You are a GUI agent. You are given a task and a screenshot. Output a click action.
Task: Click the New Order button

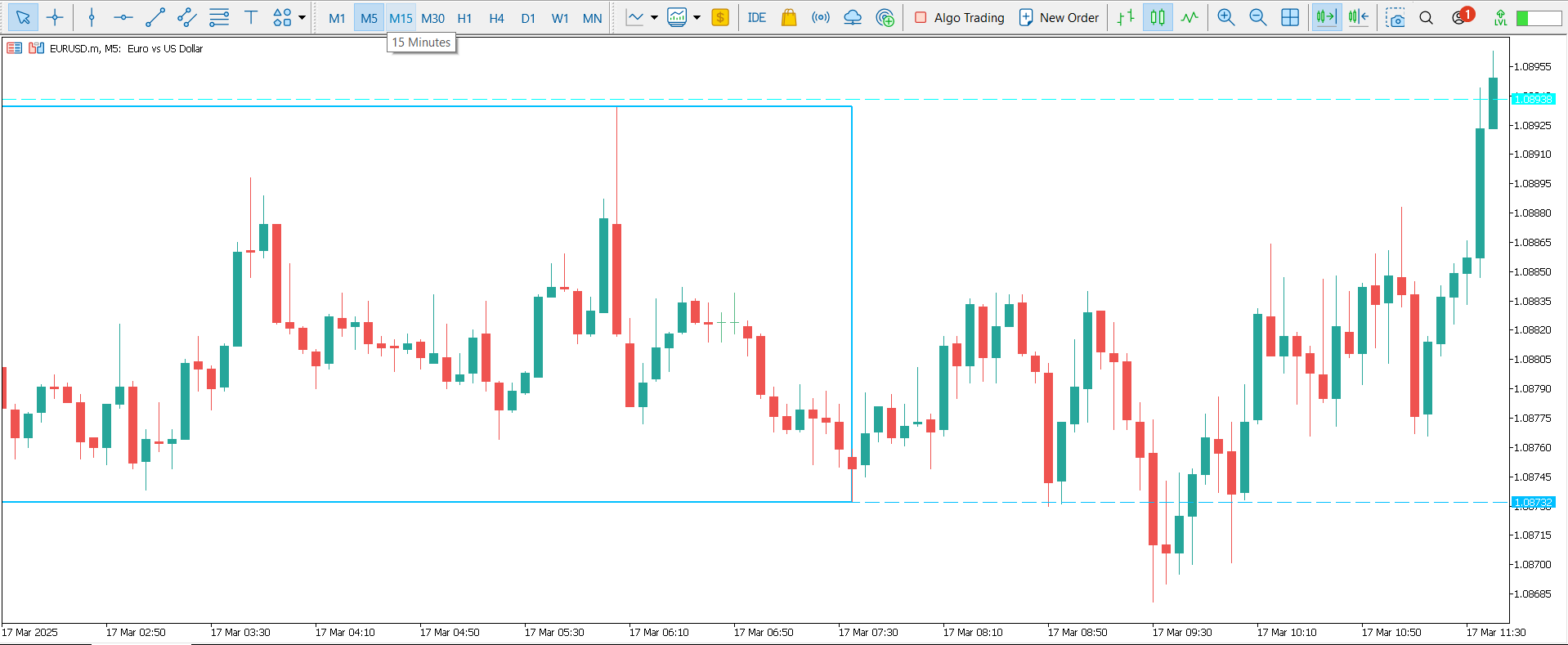(1059, 17)
